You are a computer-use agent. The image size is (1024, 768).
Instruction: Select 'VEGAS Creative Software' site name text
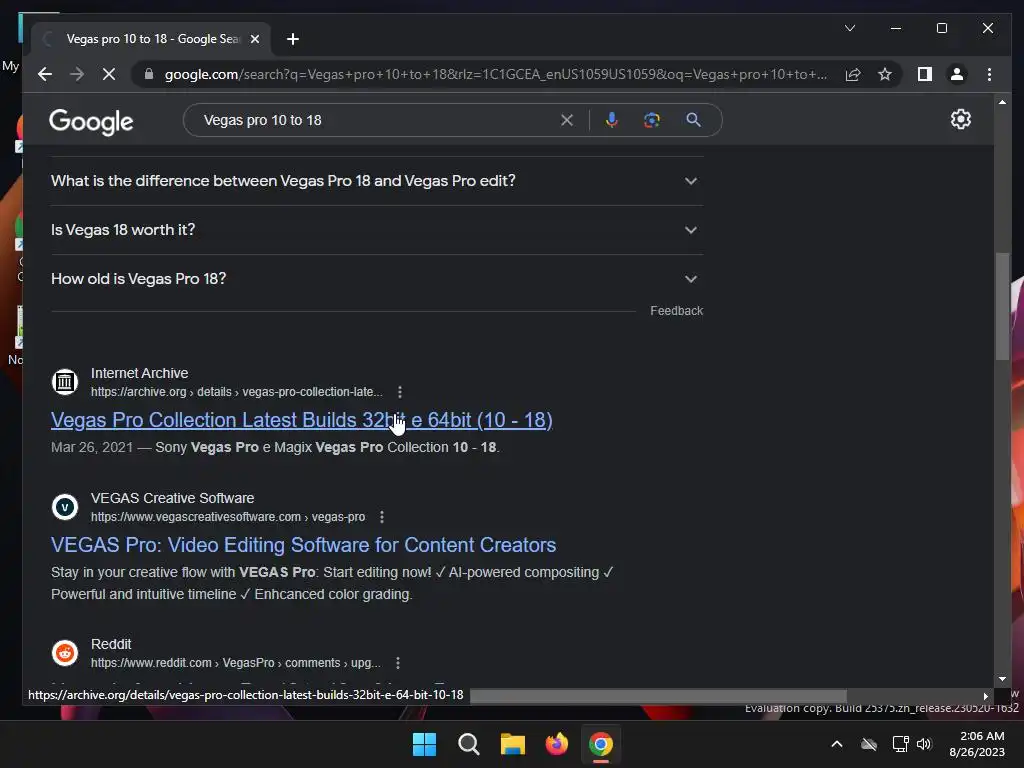172,498
